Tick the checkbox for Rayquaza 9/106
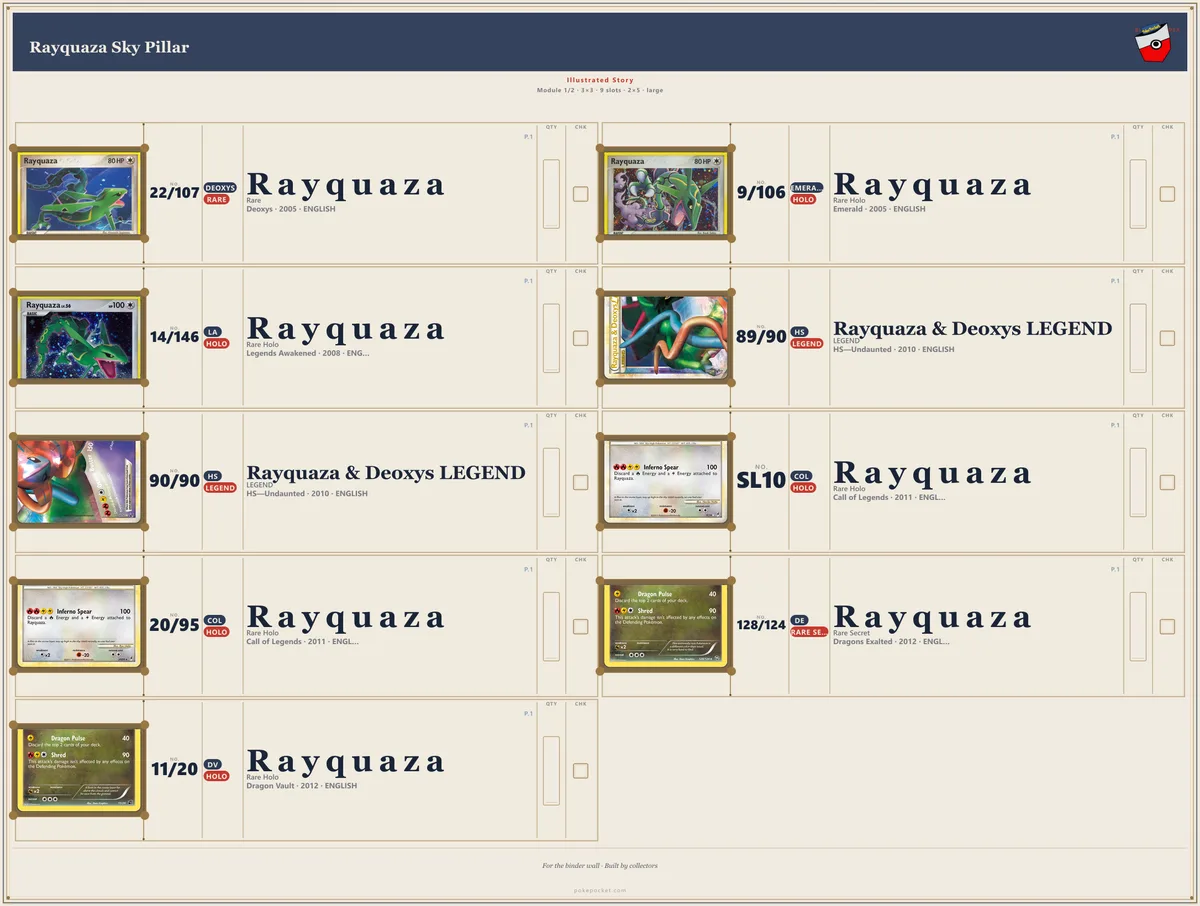 click(x=1167, y=194)
